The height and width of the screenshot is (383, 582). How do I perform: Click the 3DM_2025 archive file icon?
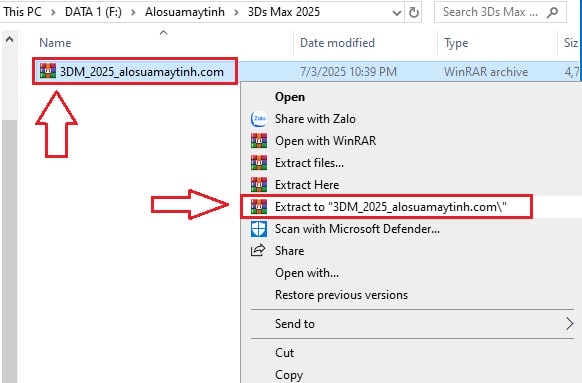(x=48, y=71)
